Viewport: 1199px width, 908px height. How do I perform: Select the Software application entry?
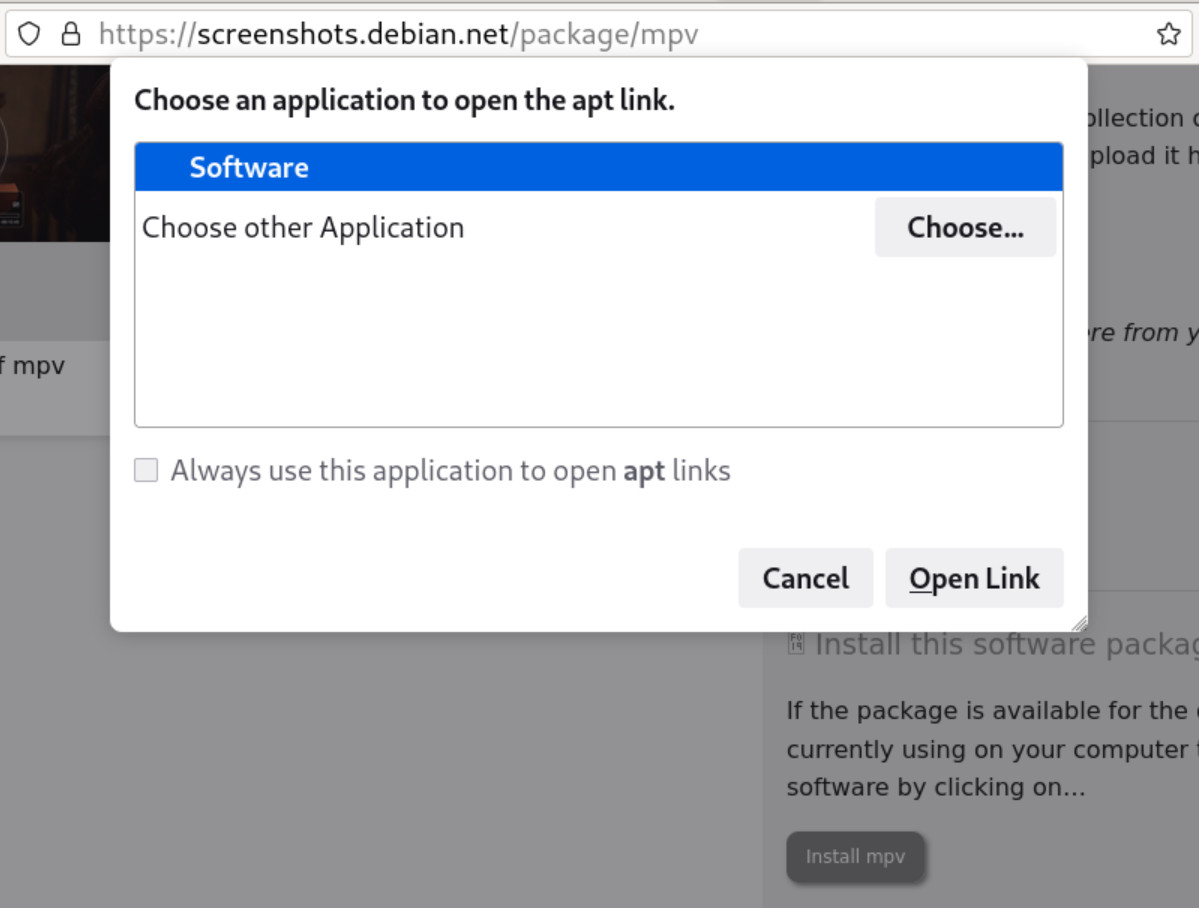pyautogui.click(x=599, y=167)
